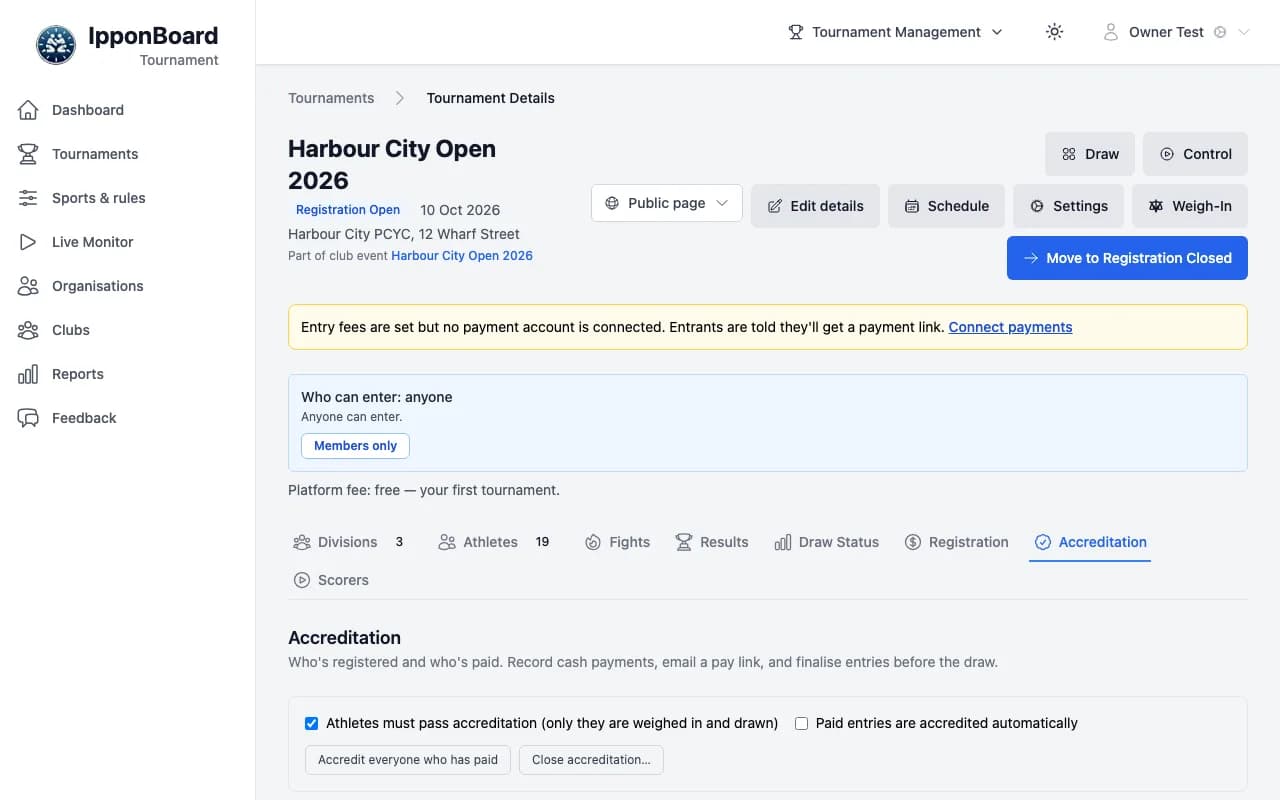Screen dimensions: 1280x800
Task: Click the Feedback speech bubble icon
Action: click(x=28, y=418)
